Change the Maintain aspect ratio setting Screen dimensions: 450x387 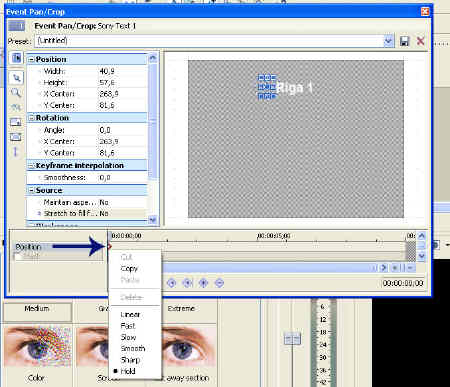click(104, 202)
